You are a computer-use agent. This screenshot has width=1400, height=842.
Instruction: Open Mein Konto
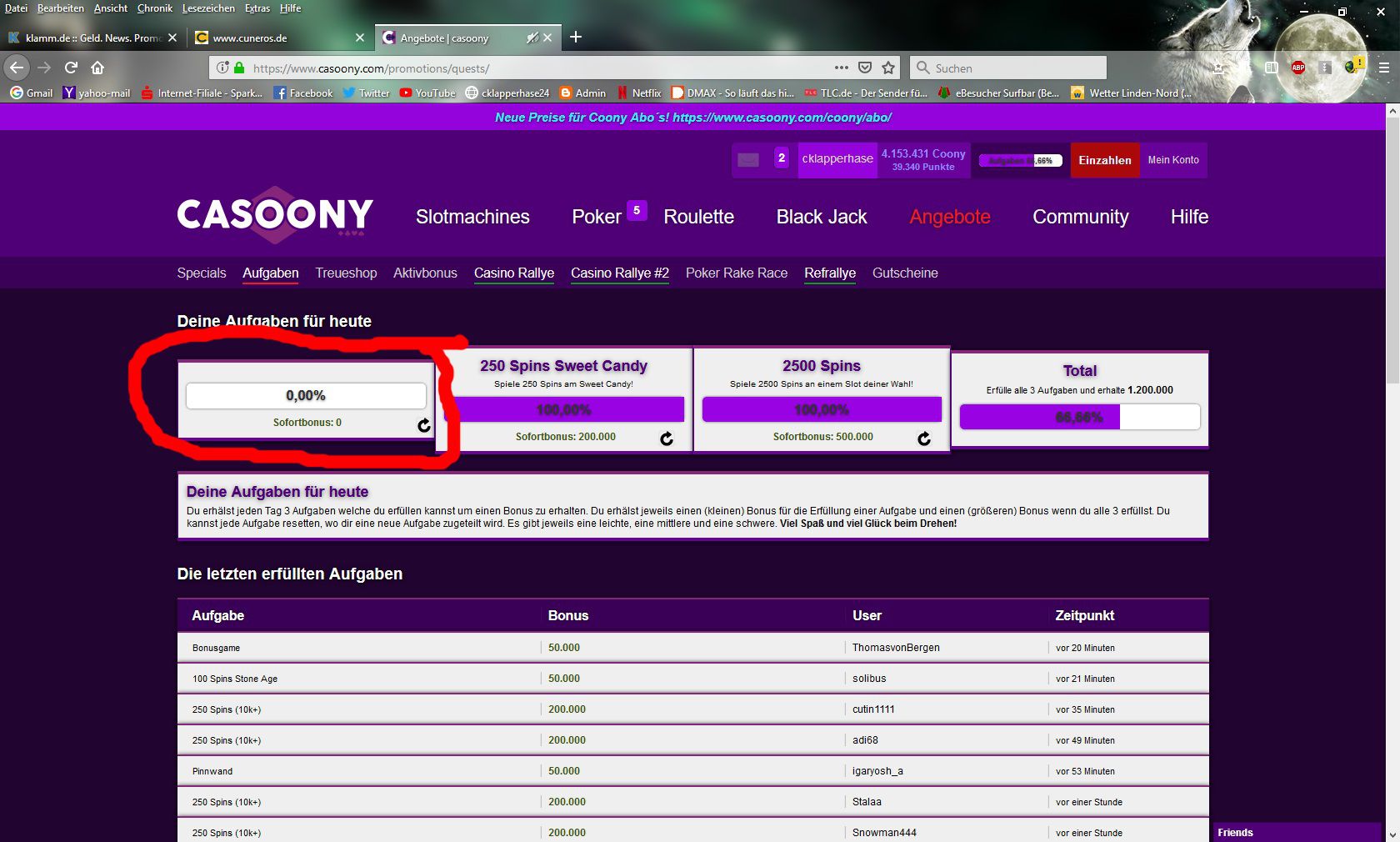point(1173,160)
